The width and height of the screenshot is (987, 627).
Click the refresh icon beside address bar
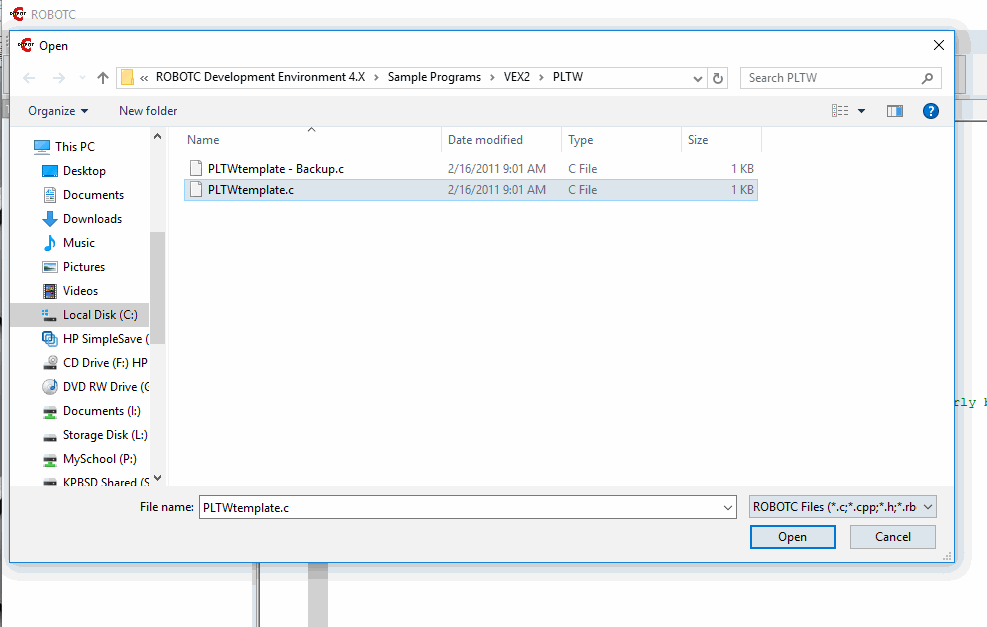tap(718, 78)
